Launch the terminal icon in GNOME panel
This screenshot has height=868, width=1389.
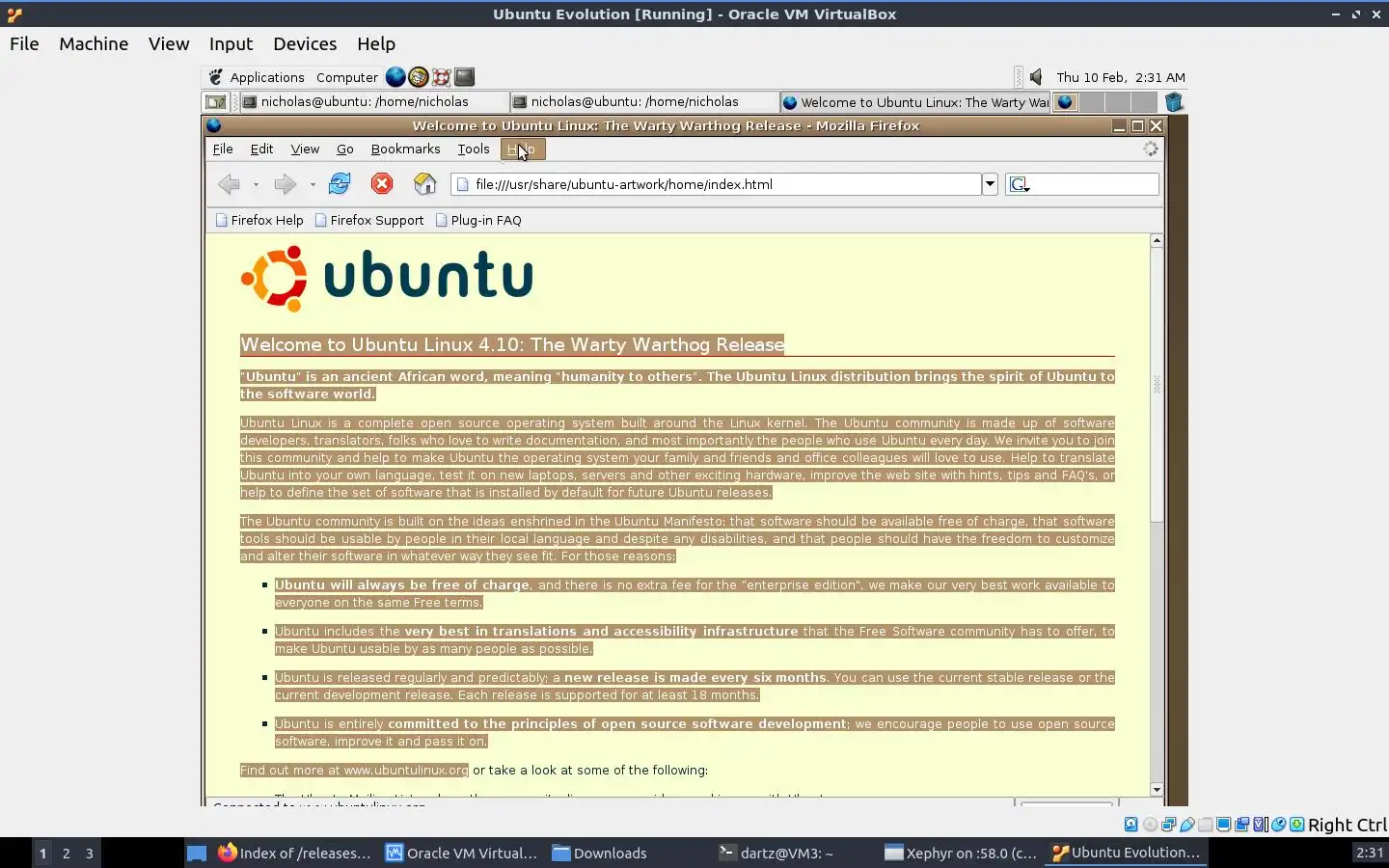tap(464, 77)
